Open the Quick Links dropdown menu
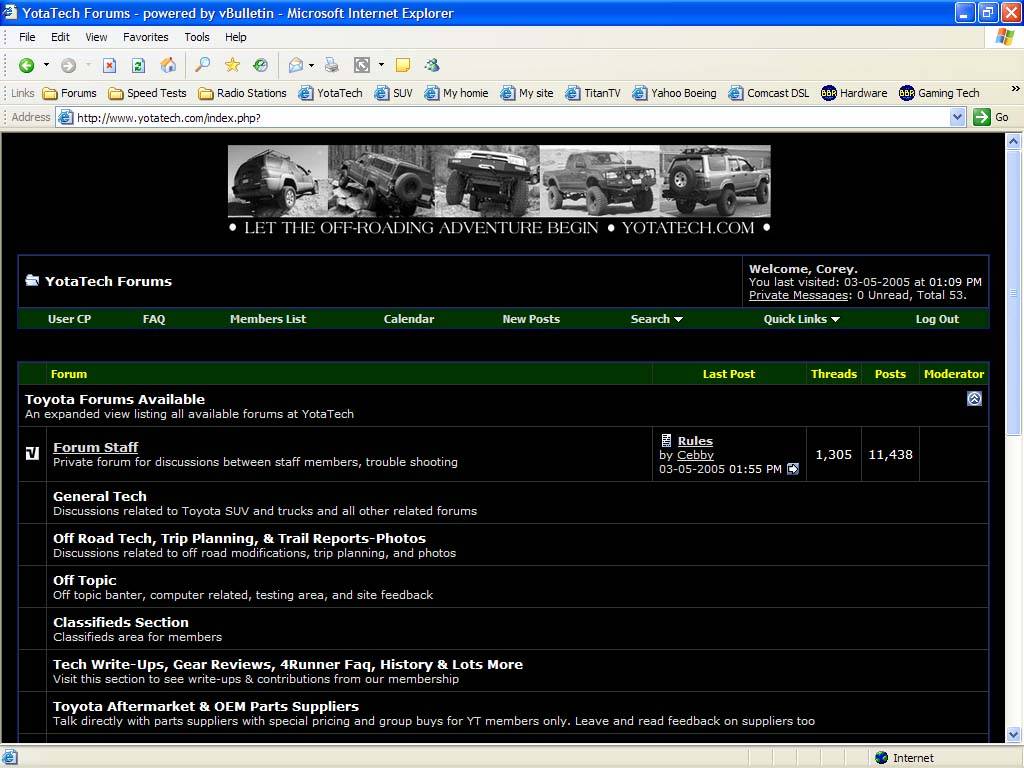This screenshot has height=768, width=1024. [801, 319]
